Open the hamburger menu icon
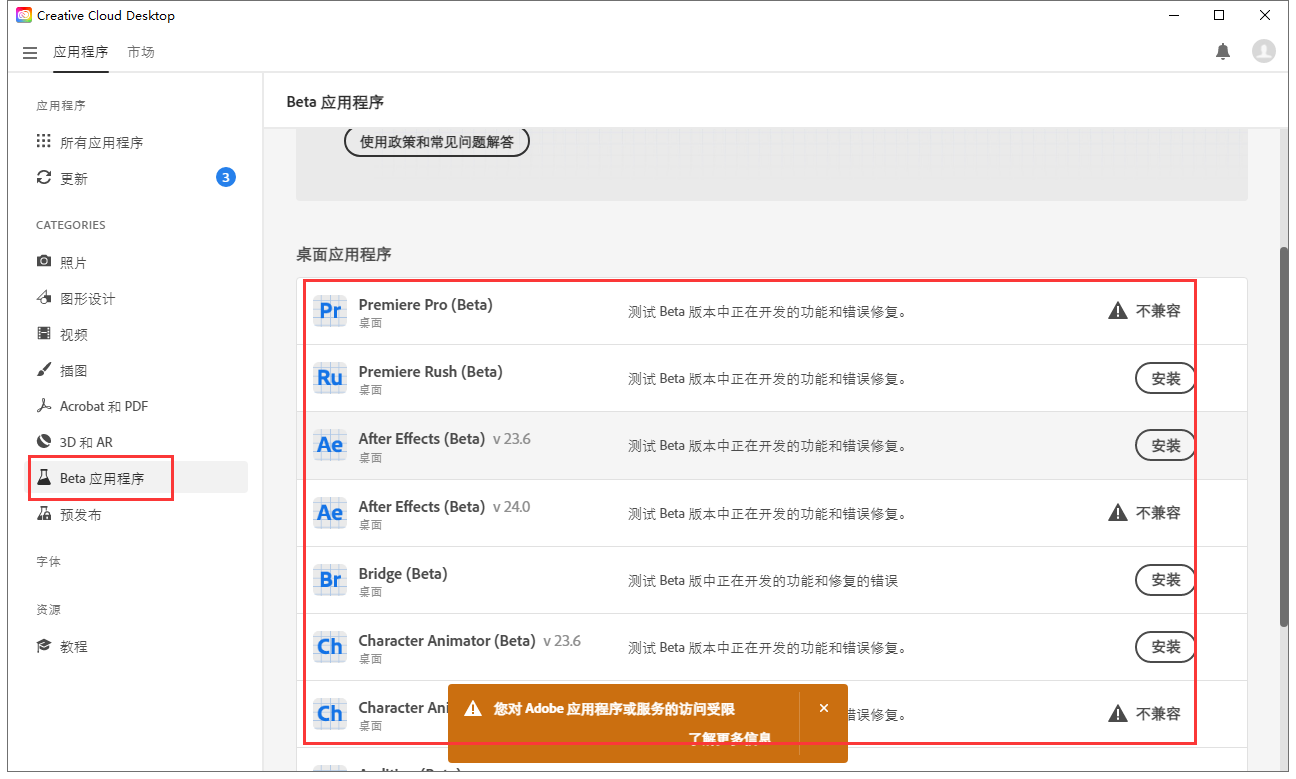Viewport: 1296px width, 779px height. pyautogui.click(x=30, y=52)
